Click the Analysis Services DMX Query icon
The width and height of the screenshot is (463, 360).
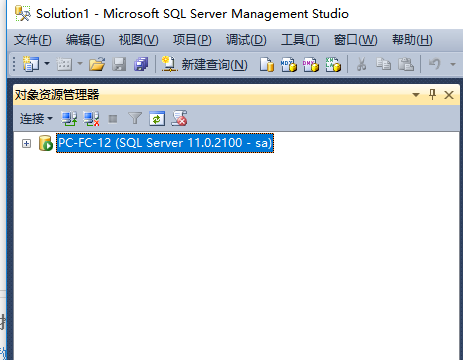311,64
